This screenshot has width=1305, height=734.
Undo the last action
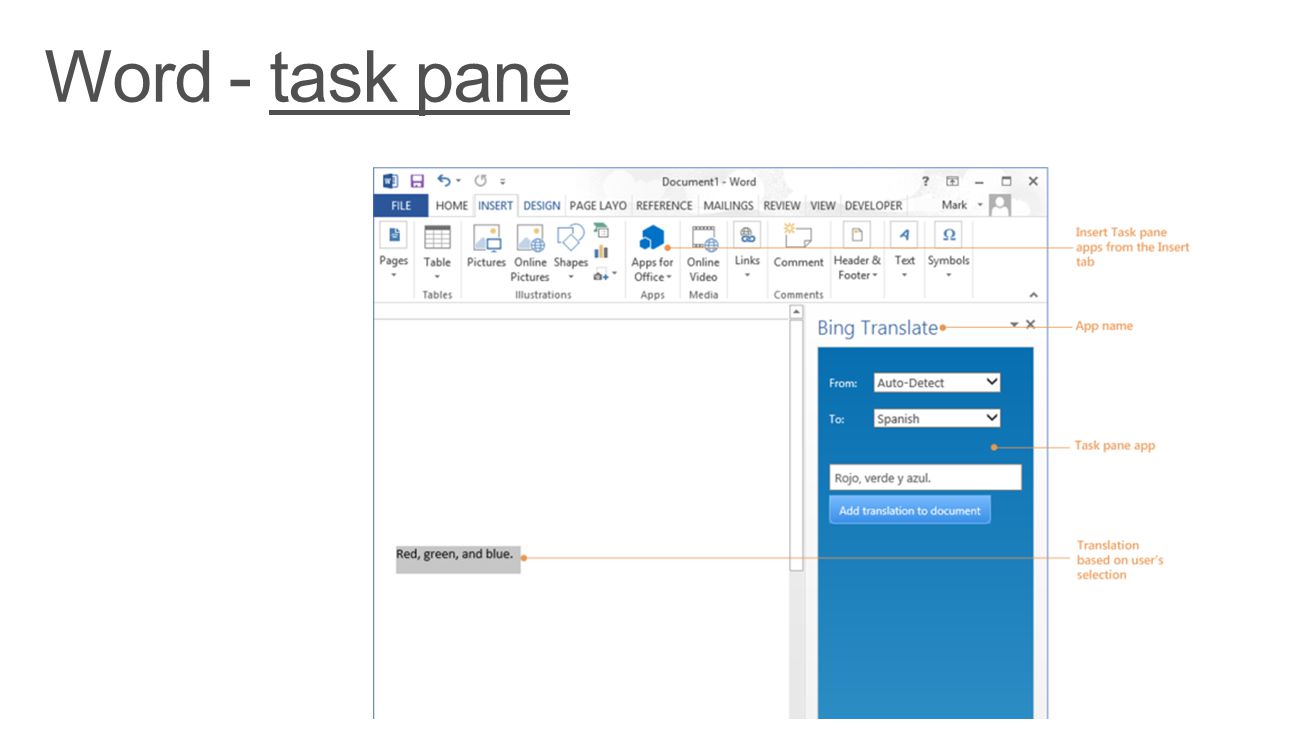pos(445,181)
